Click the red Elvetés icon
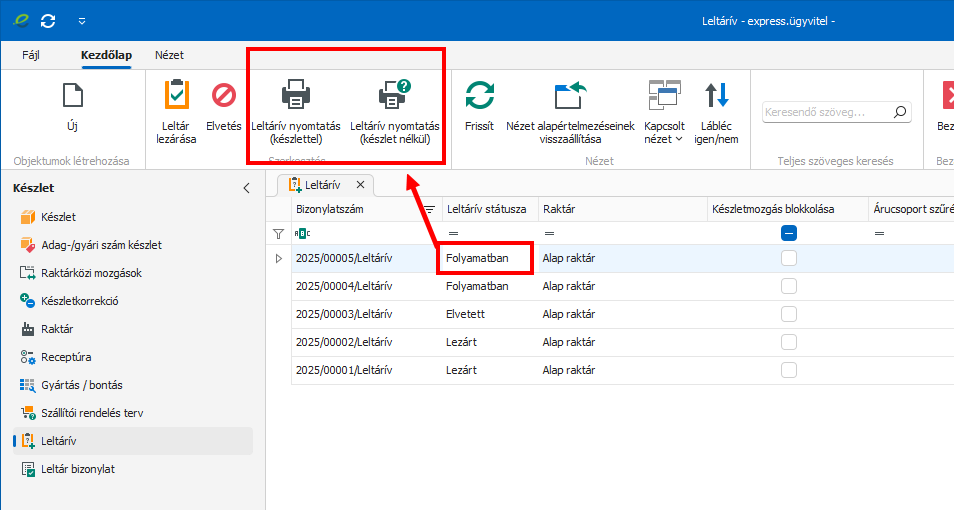The image size is (954, 510). click(x=223, y=97)
